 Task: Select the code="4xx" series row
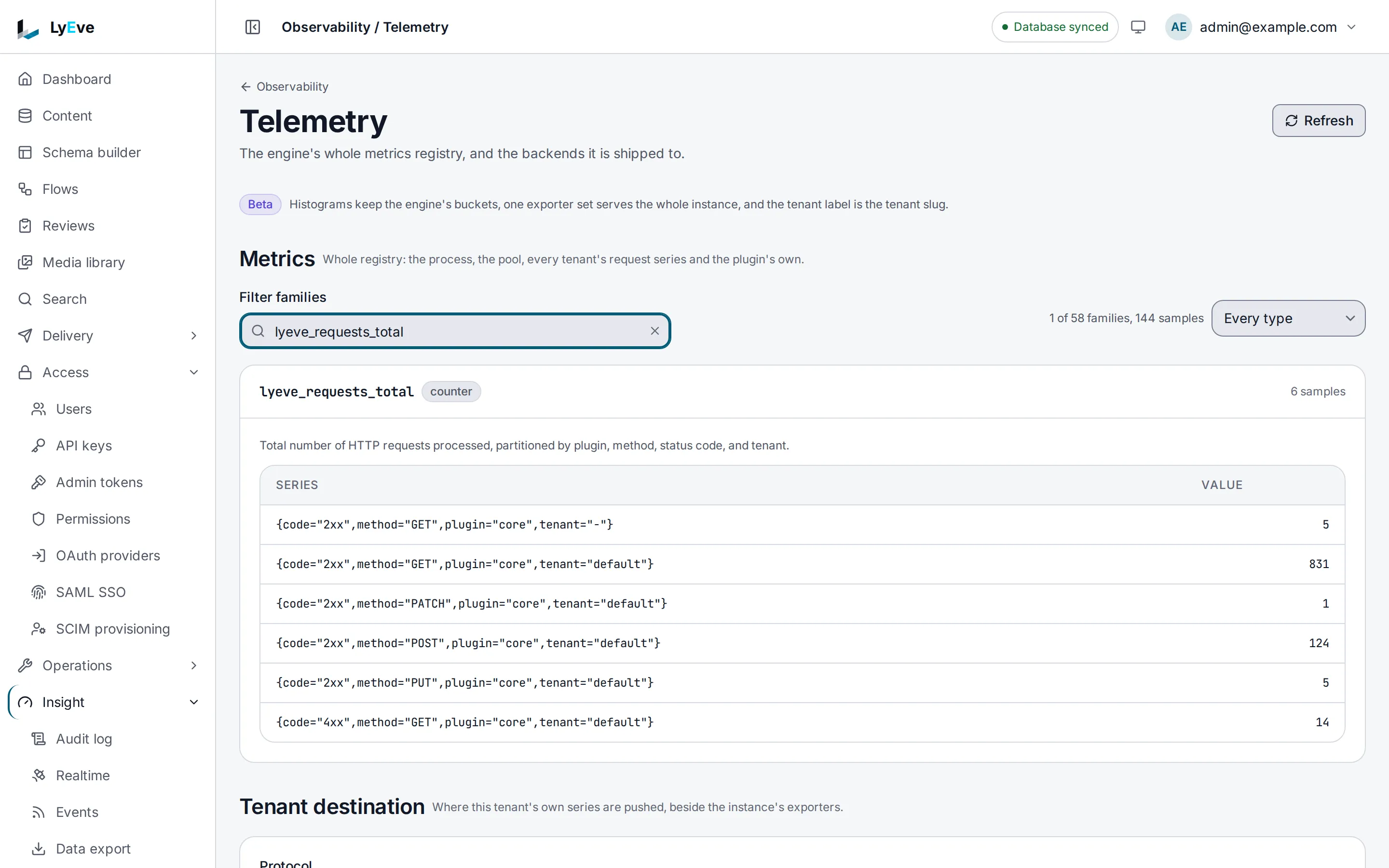(802, 722)
